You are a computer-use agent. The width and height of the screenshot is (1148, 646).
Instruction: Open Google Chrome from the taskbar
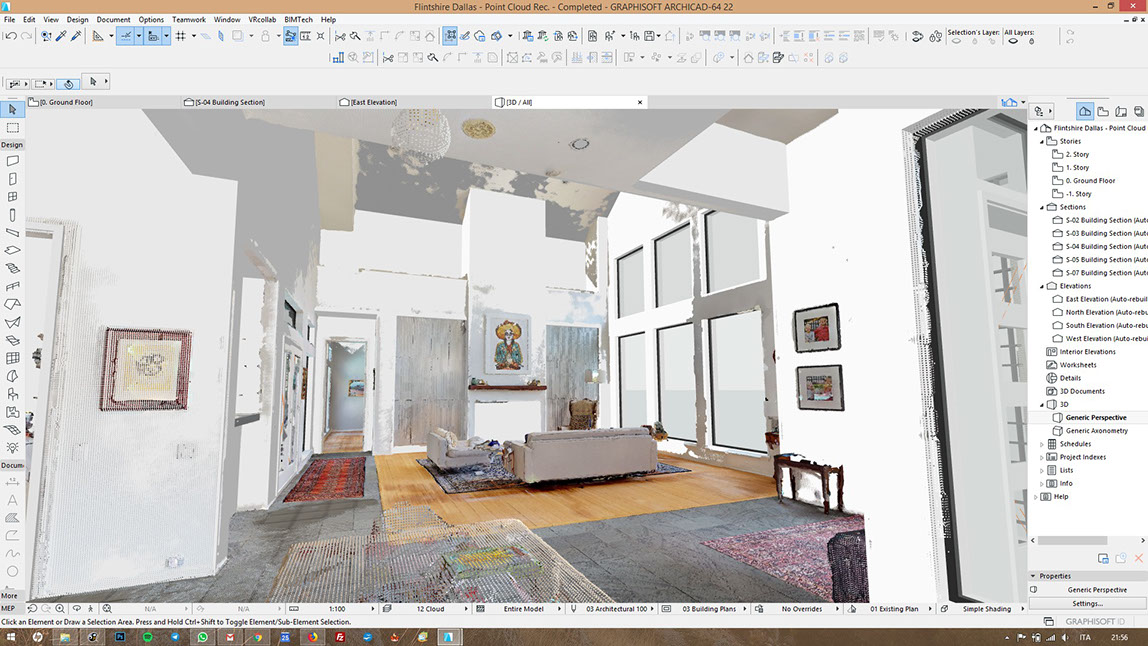(258, 637)
